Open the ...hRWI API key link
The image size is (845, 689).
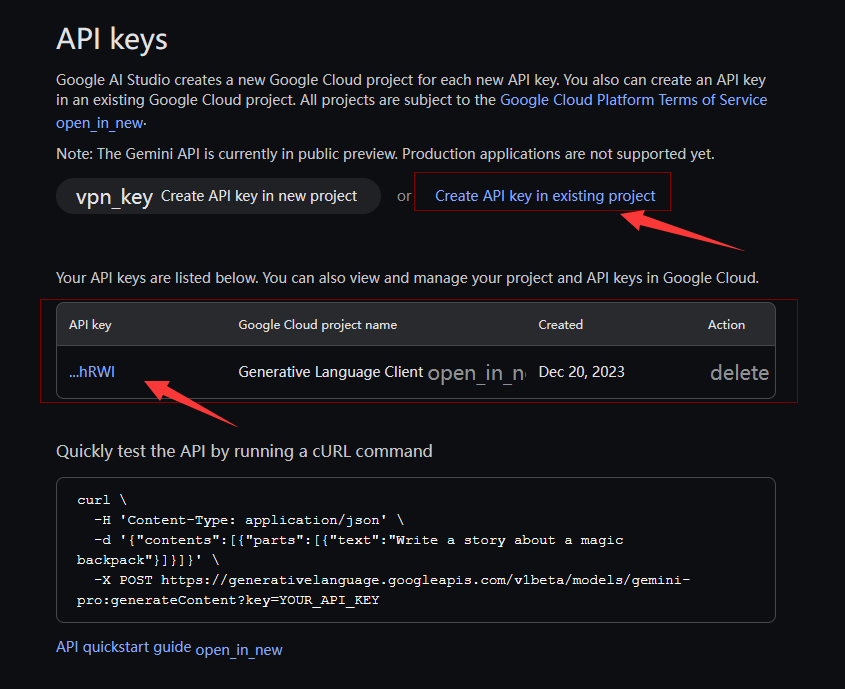click(92, 372)
